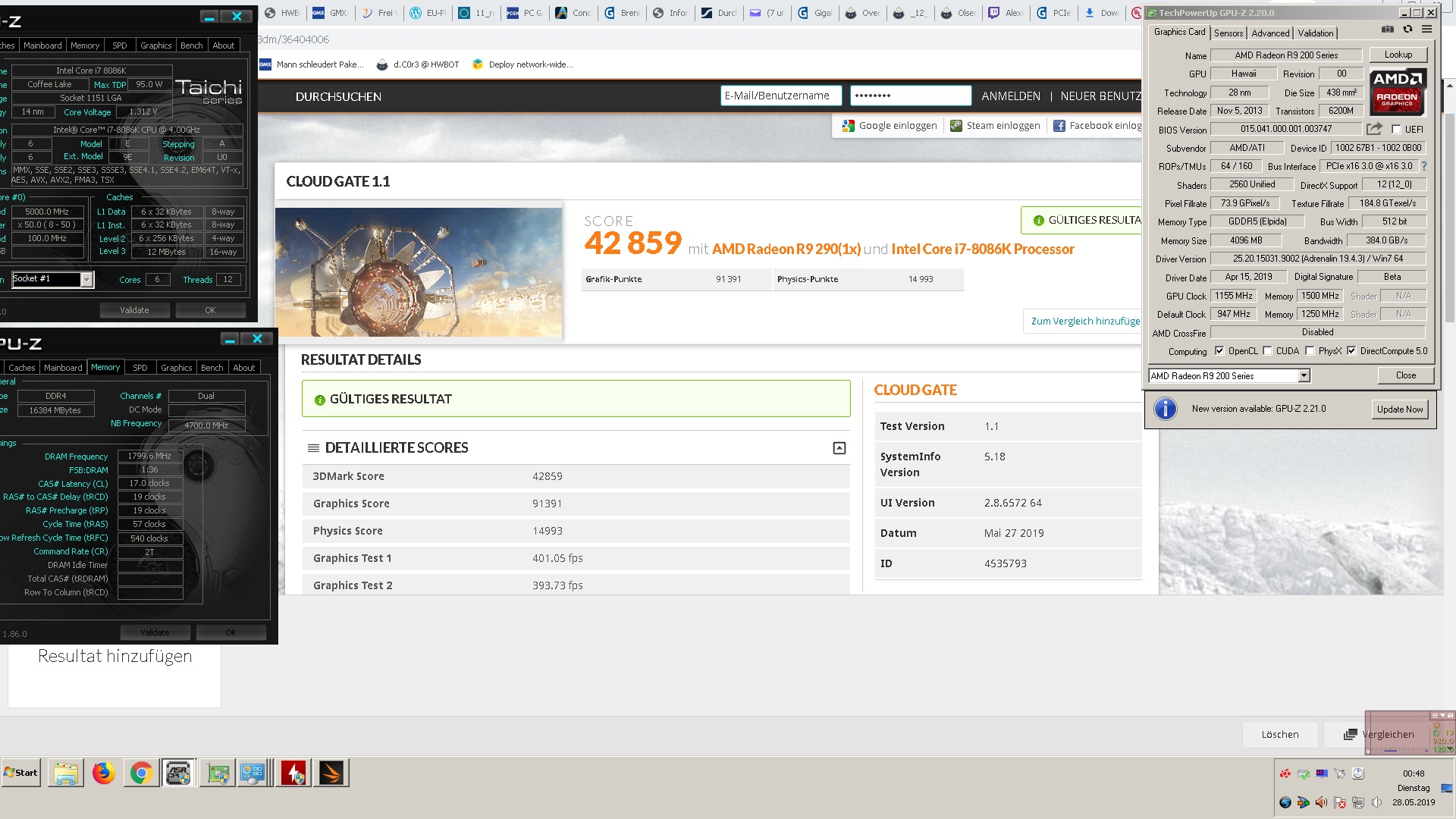Open Durchsuchen in the 3DMark site navigation
Screen dimensions: 1456x819
coord(338,96)
